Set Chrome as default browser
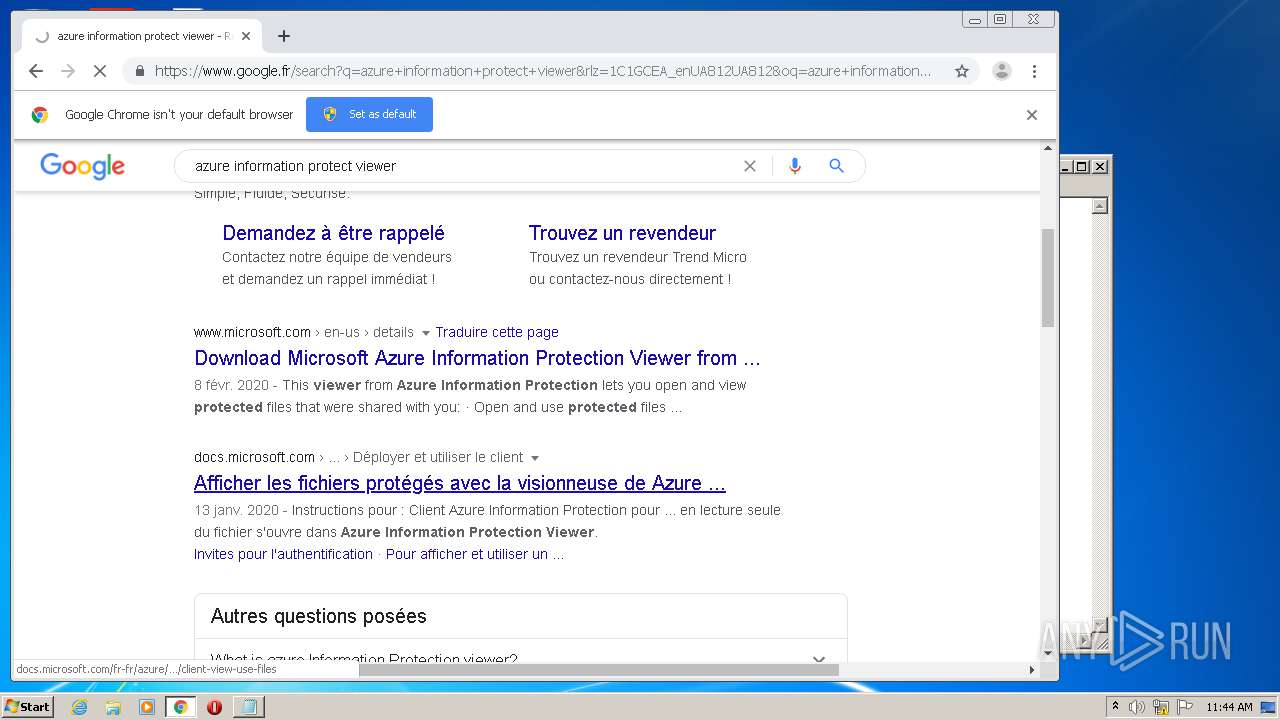This screenshot has height=720, width=1280. [x=369, y=114]
